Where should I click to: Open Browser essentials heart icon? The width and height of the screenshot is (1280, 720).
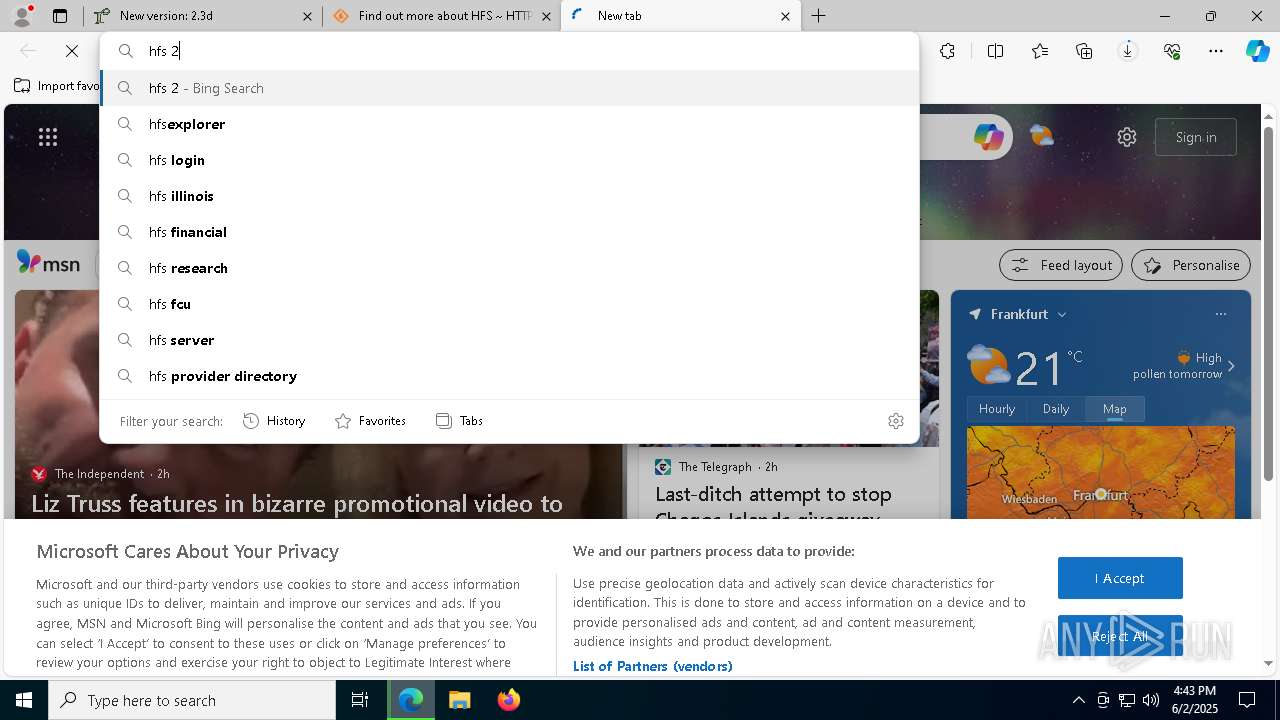pos(1172,51)
